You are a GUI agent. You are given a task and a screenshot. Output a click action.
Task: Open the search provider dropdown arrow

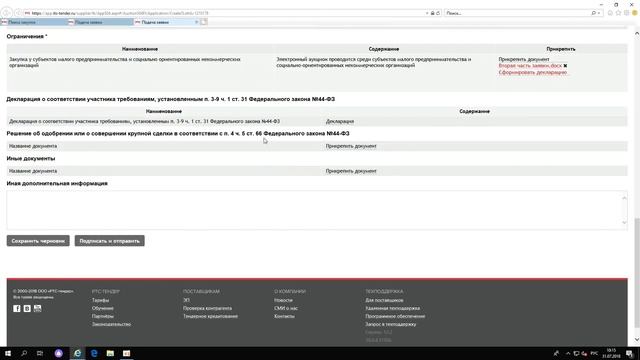tap(598, 13)
